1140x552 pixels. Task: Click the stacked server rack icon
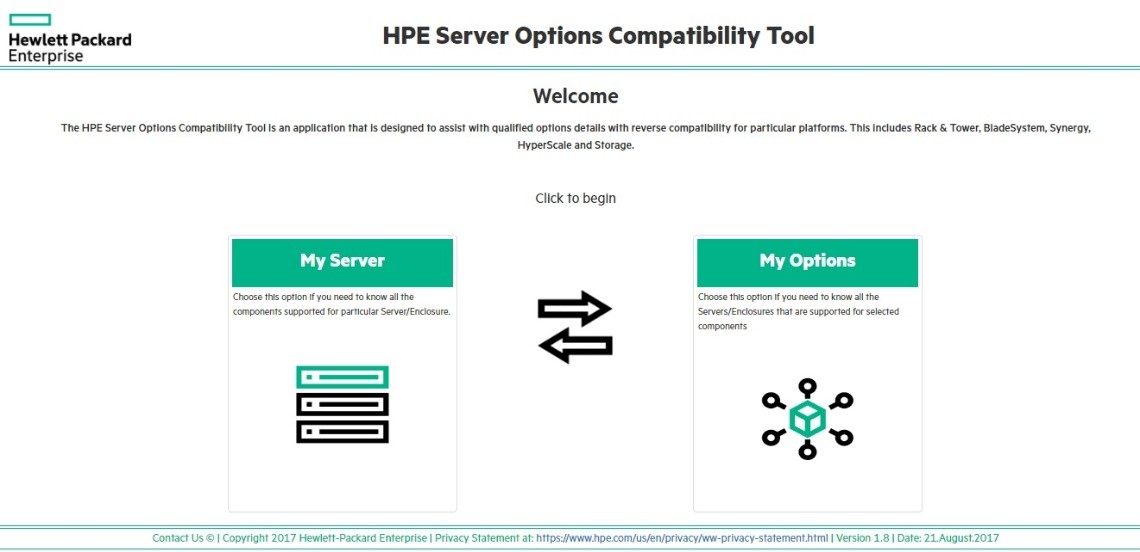[342, 404]
